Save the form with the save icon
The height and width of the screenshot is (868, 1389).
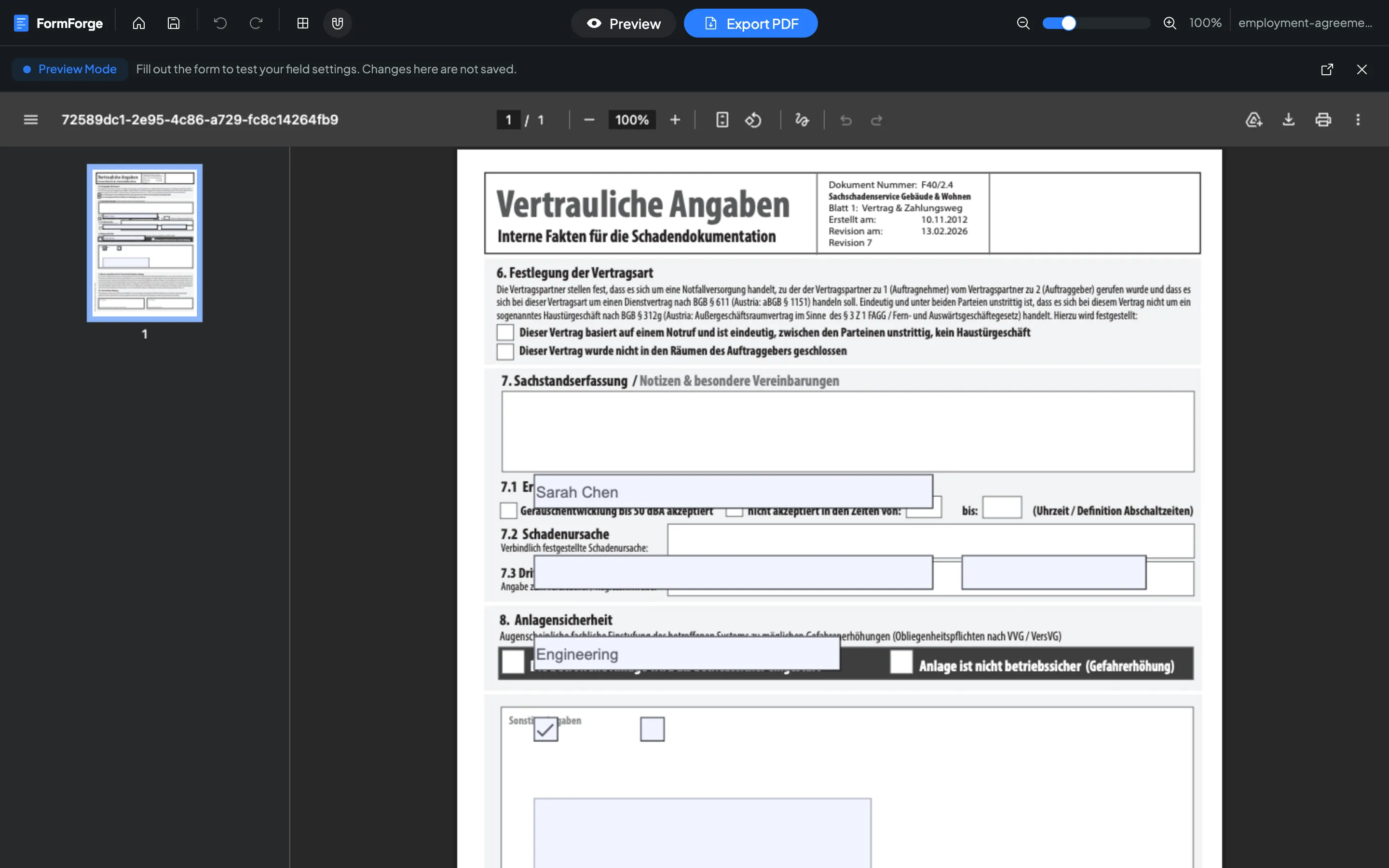pos(173,23)
